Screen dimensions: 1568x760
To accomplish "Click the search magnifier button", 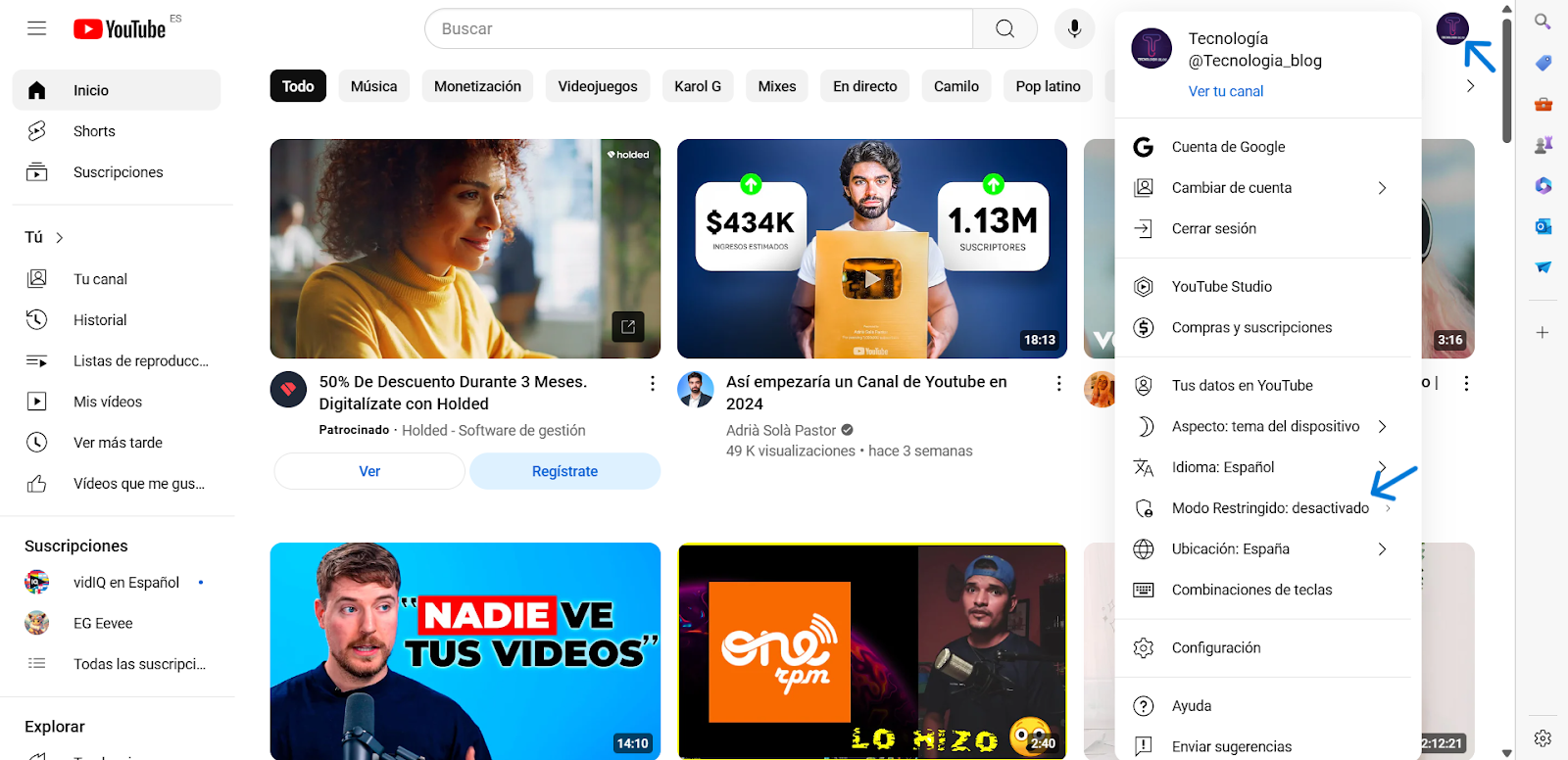I will point(1004,28).
